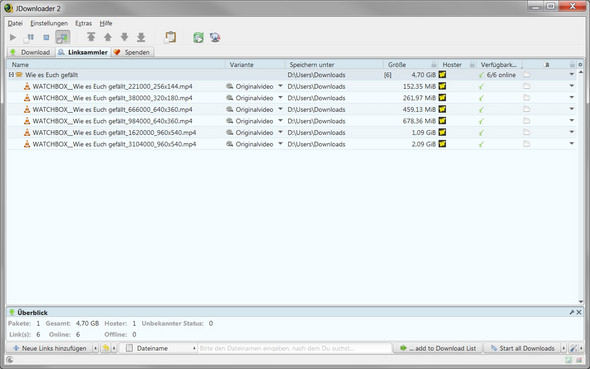590x369 pixels.
Task: Open Variante dropdown for 984000_640x360.mp4
Action: pos(280,121)
